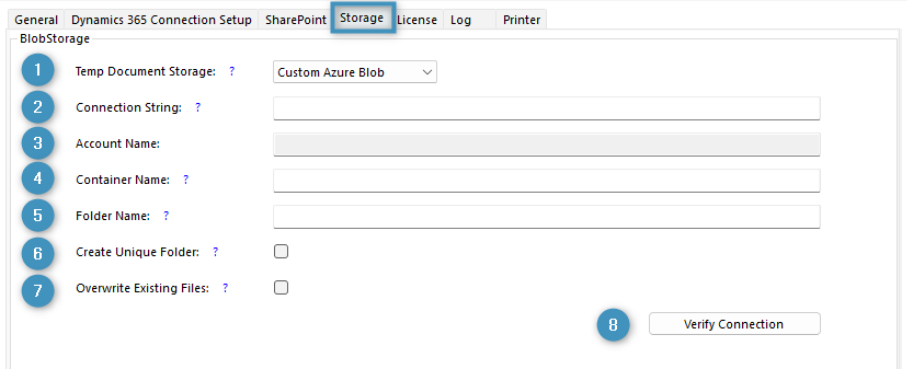This screenshot has width=909, height=369.
Task: Switch to the License tab
Action: (x=417, y=20)
